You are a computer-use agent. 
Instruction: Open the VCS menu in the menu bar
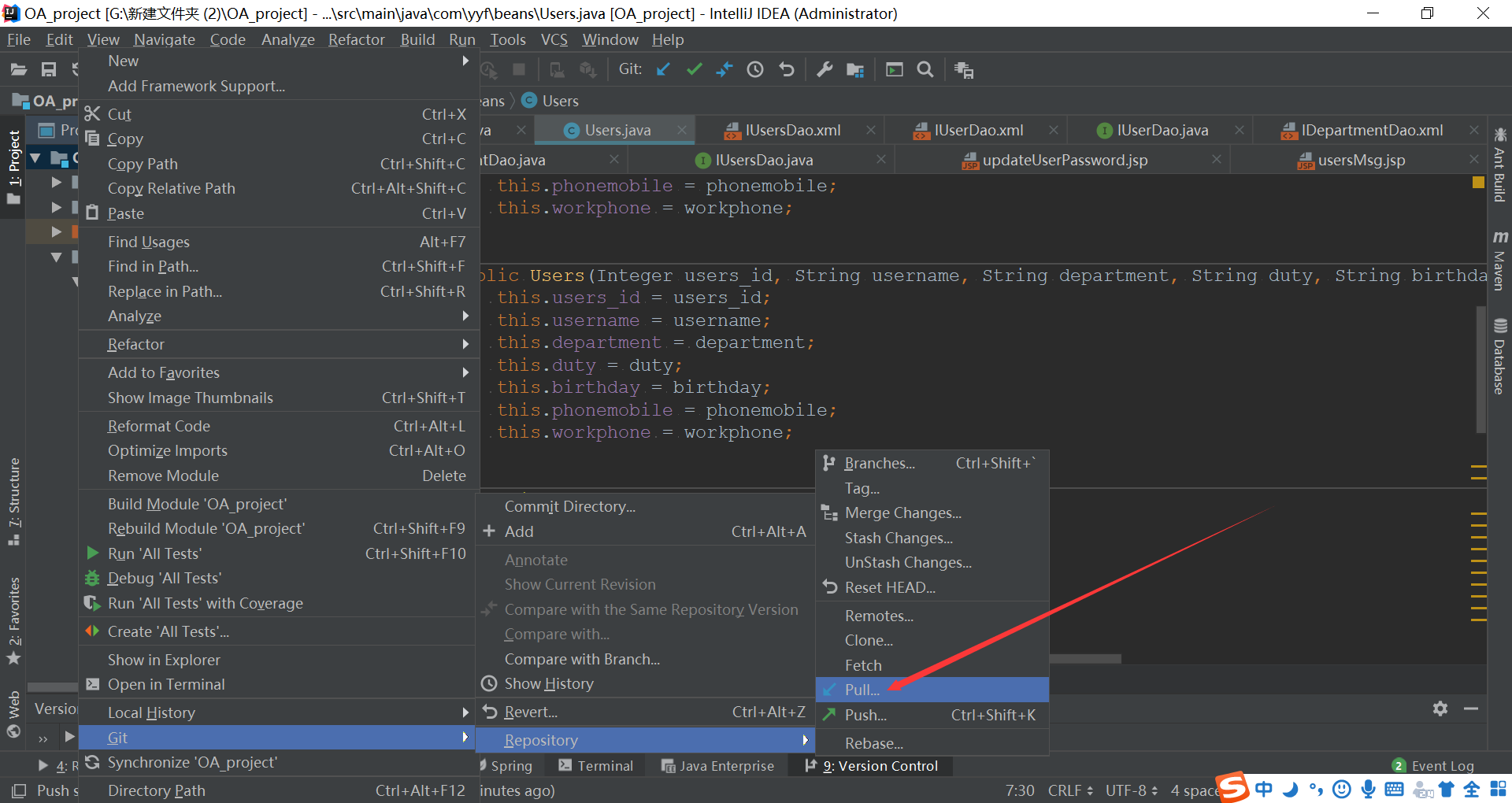tap(554, 39)
